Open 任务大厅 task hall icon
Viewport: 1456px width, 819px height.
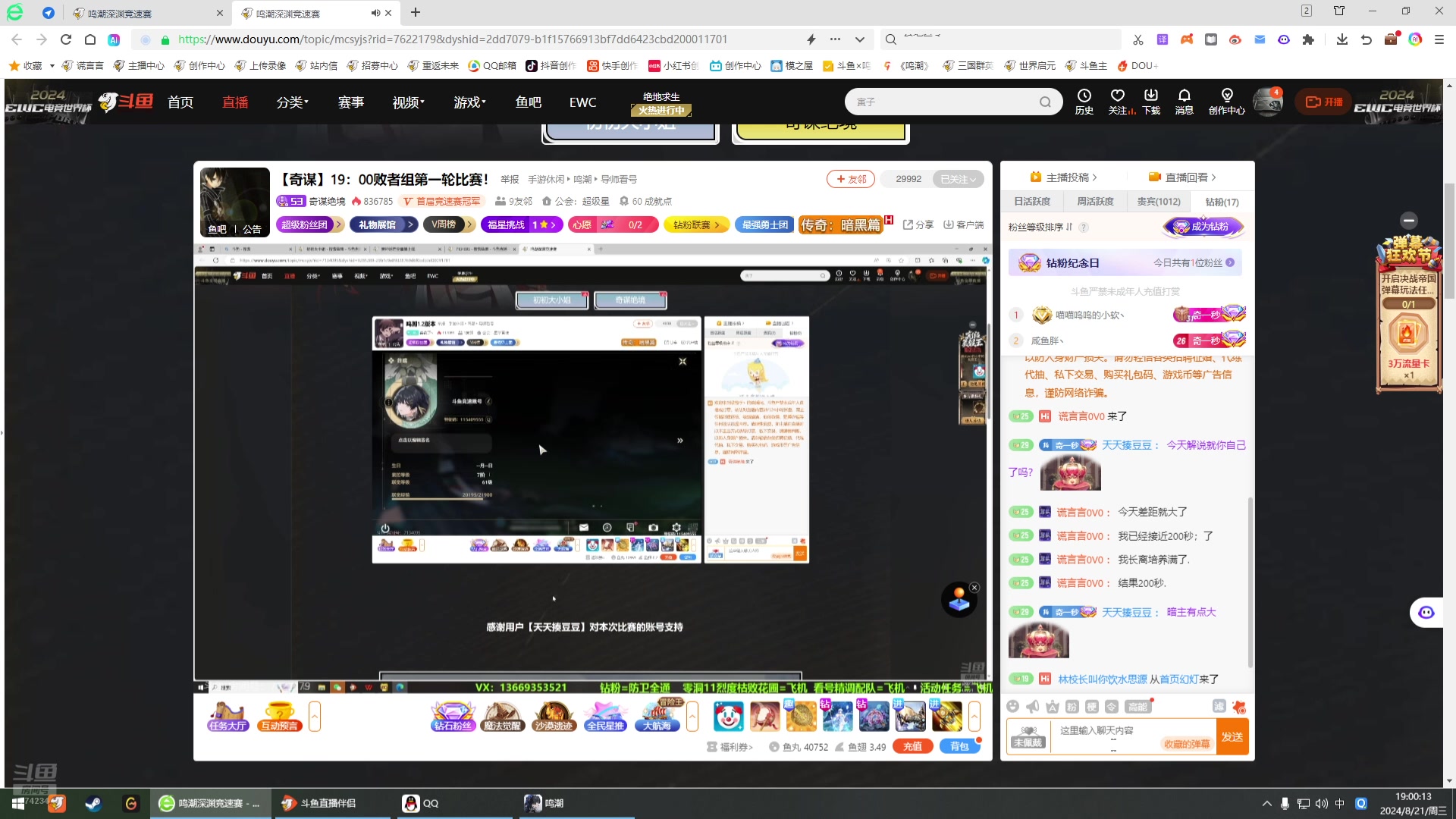pyautogui.click(x=227, y=716)
